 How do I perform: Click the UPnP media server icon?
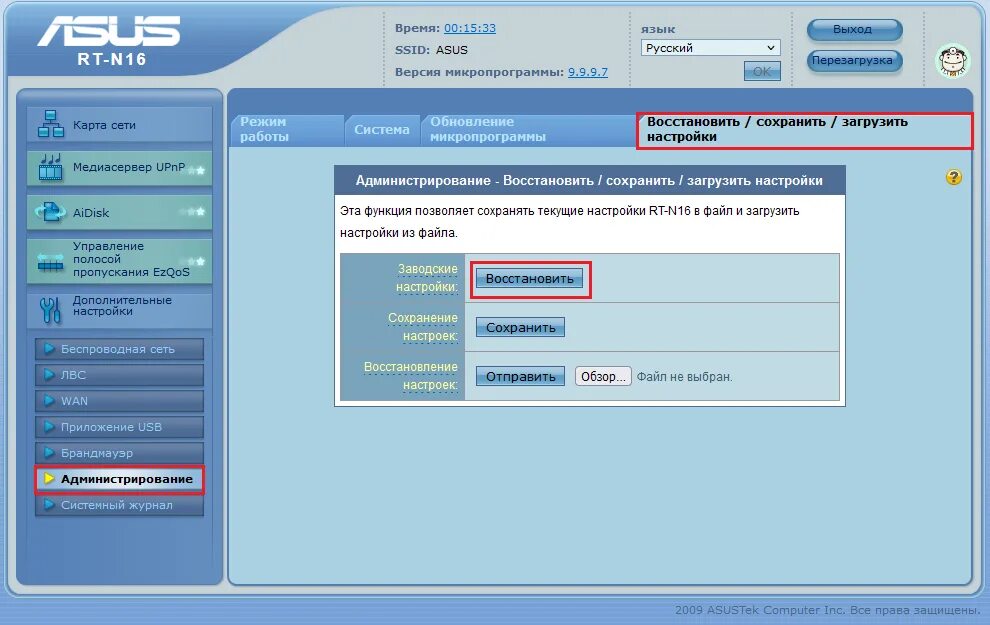51,167
